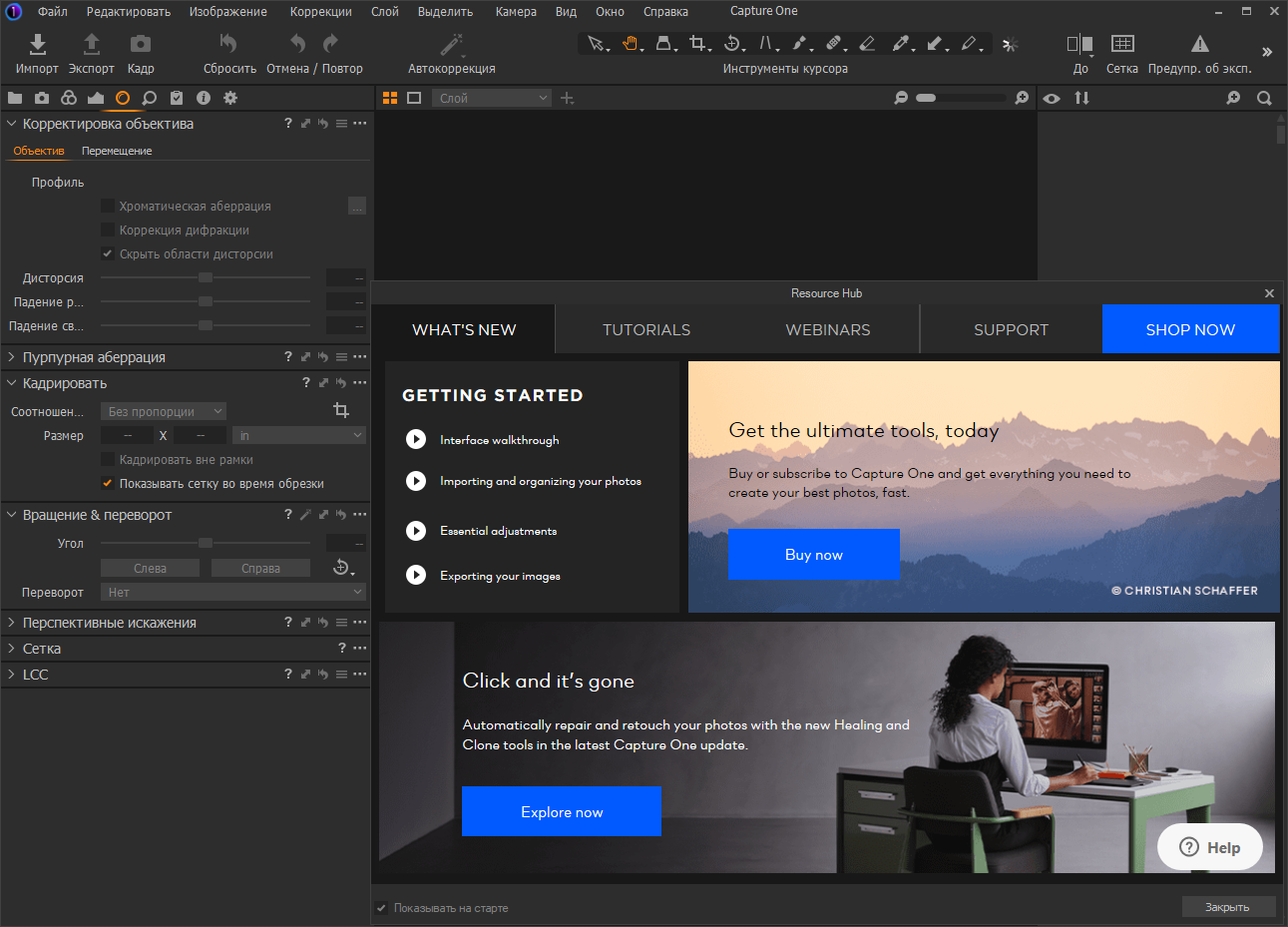Click the Help chat bubble
The height and width of the screenshot is (927, 1288).
pos(1210,847)
